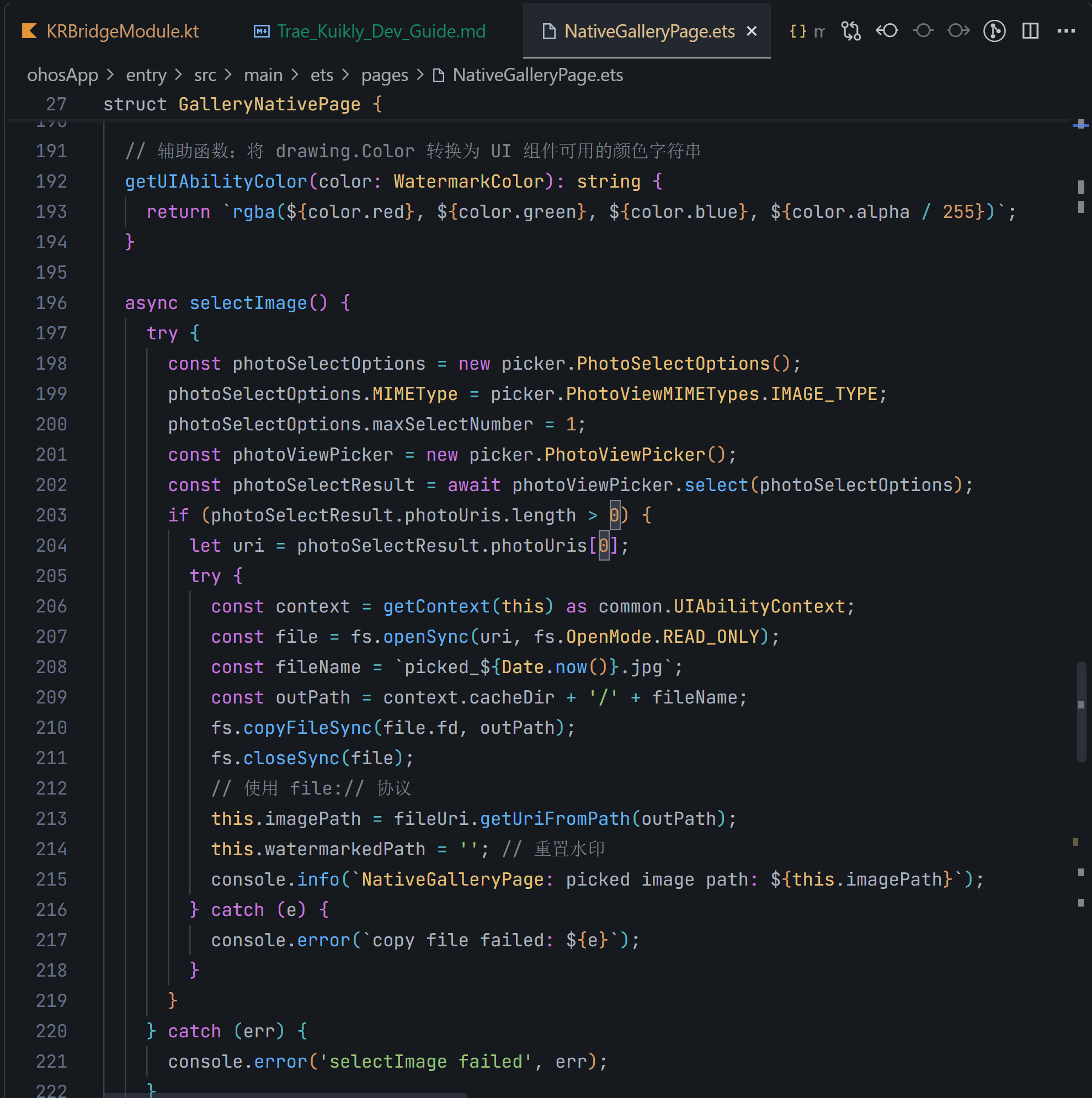Split the editor to the right
Image resolution: width=1092 pixels, height=1098 pixels.
click(x=1030, y=31)
